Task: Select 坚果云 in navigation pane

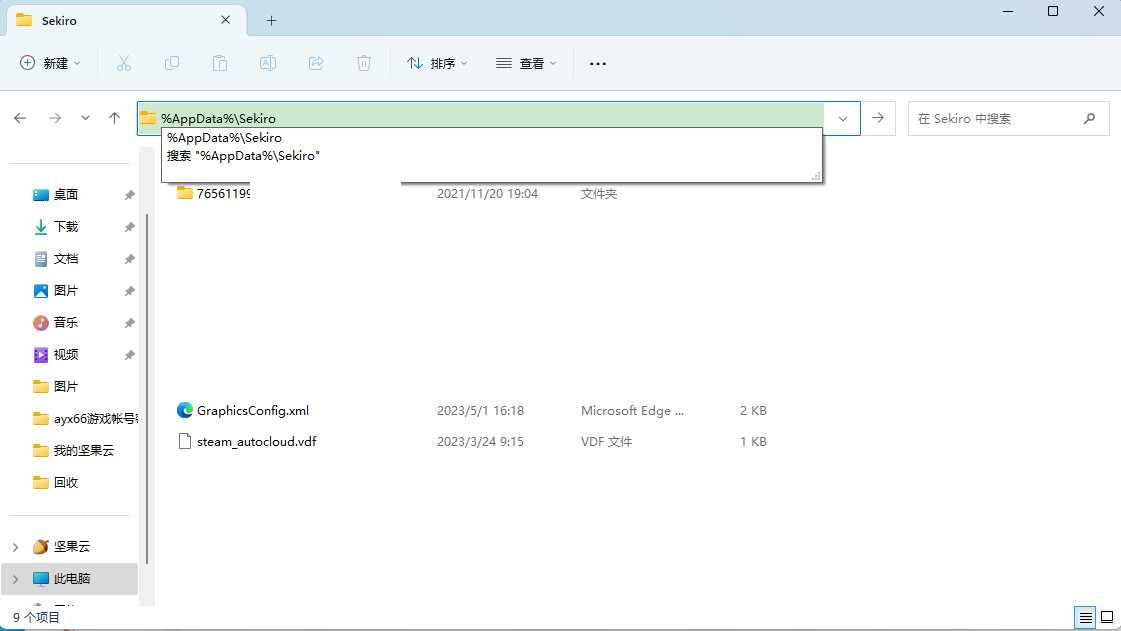Action: point(71,547)
